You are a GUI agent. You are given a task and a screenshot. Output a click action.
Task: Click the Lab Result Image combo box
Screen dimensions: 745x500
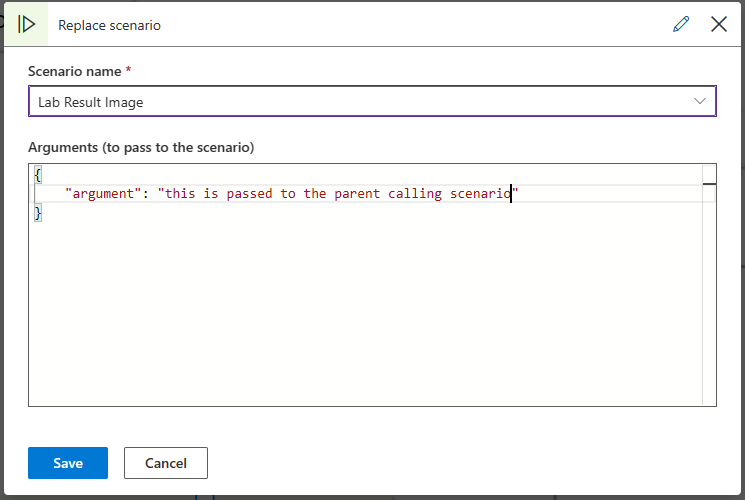(x=360, y=101)
